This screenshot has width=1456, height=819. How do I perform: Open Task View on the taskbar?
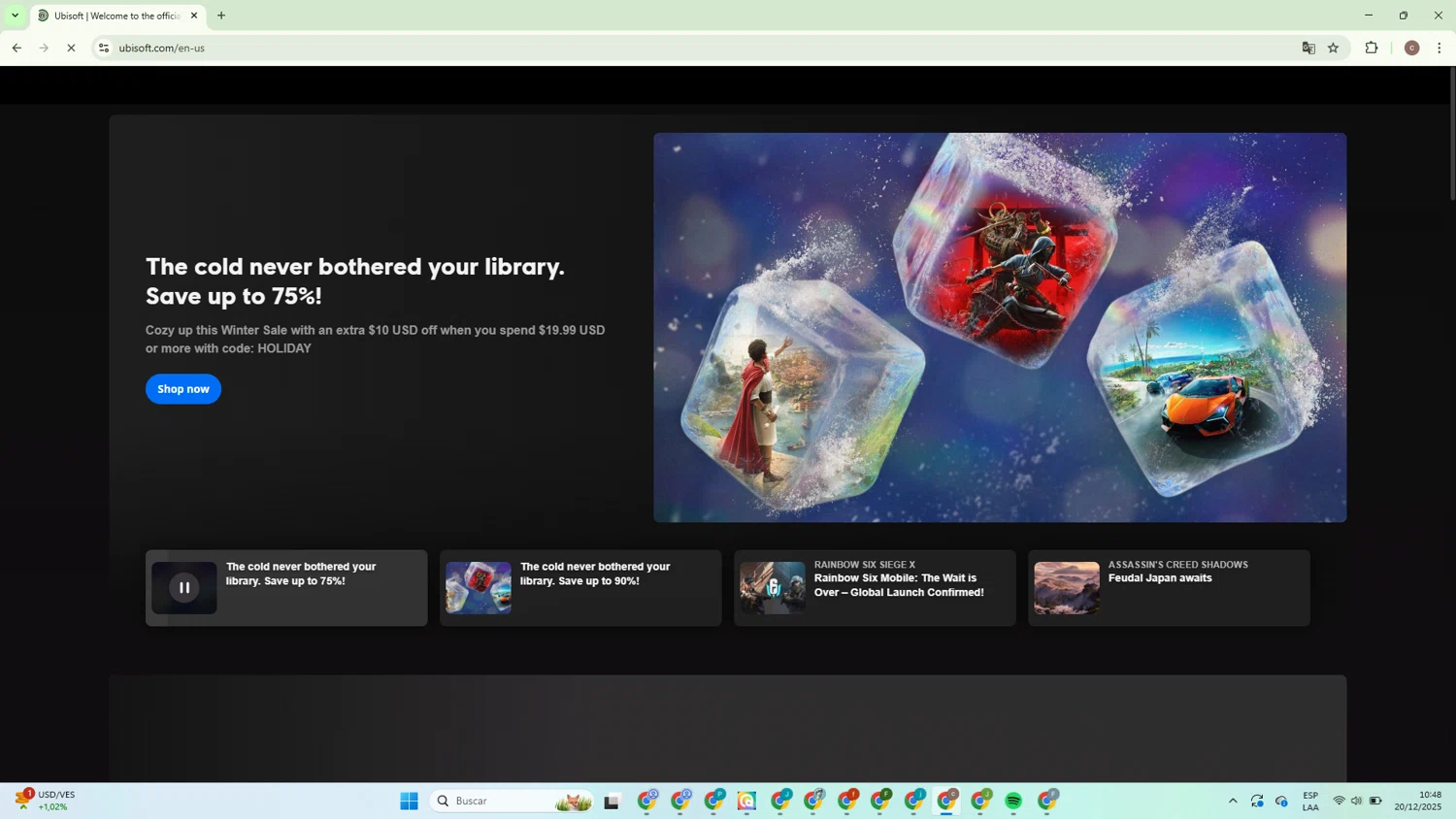(x=612, y=801)
